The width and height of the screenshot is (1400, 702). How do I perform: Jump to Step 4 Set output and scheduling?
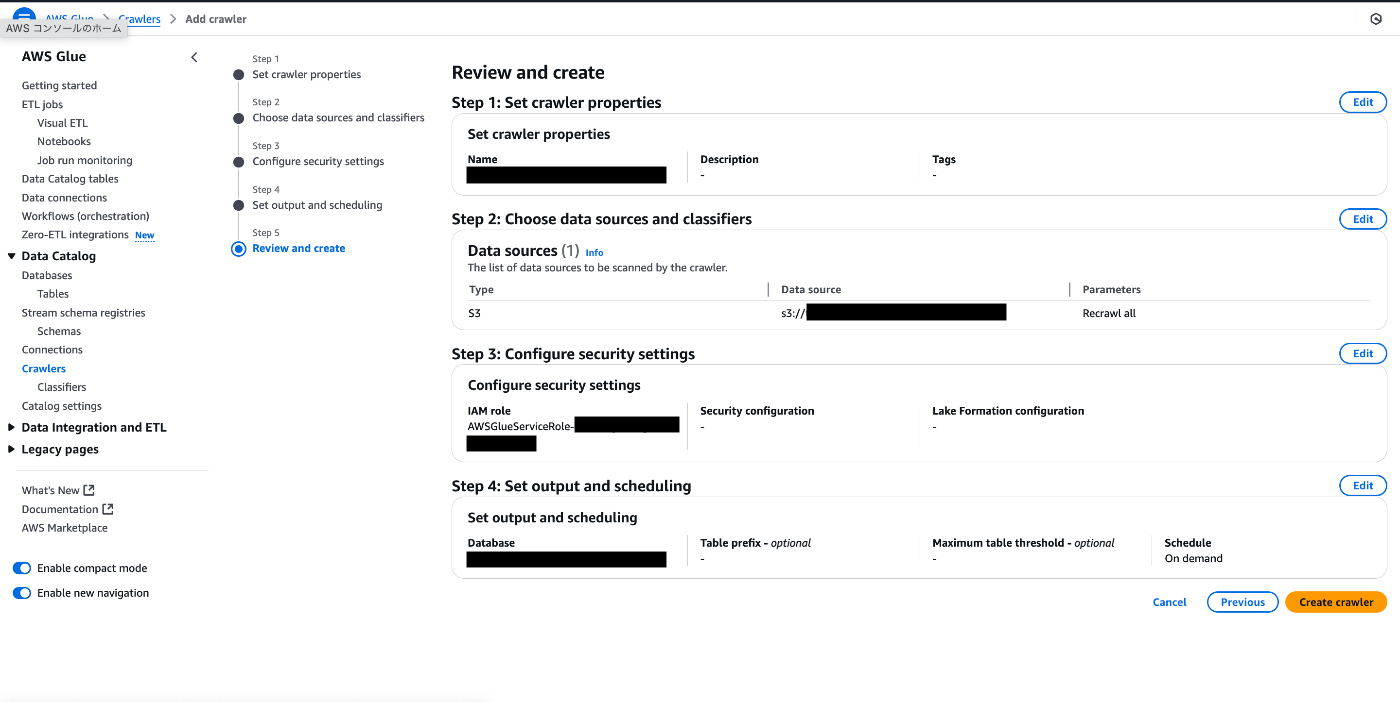click(317, 205)
